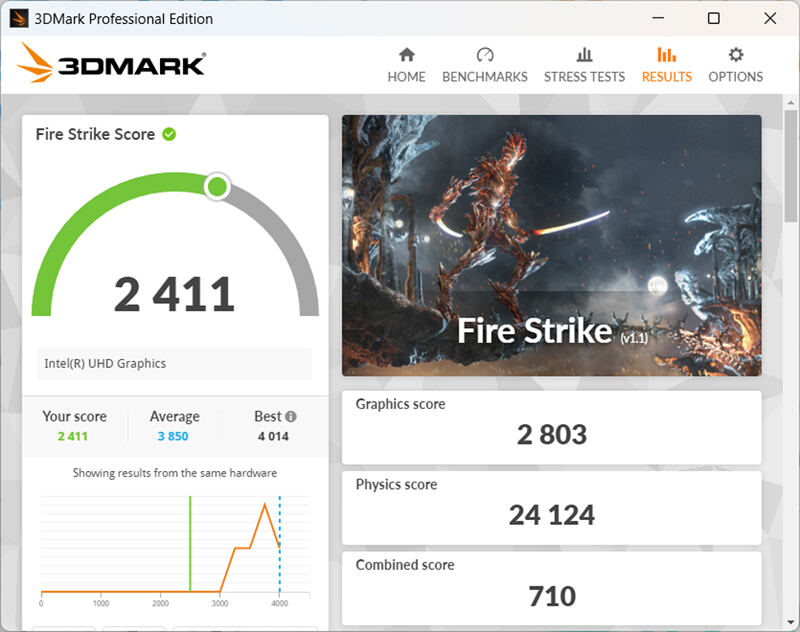
Task: Open the Stress Tests bar-chart icon
Action: [584, 55]
